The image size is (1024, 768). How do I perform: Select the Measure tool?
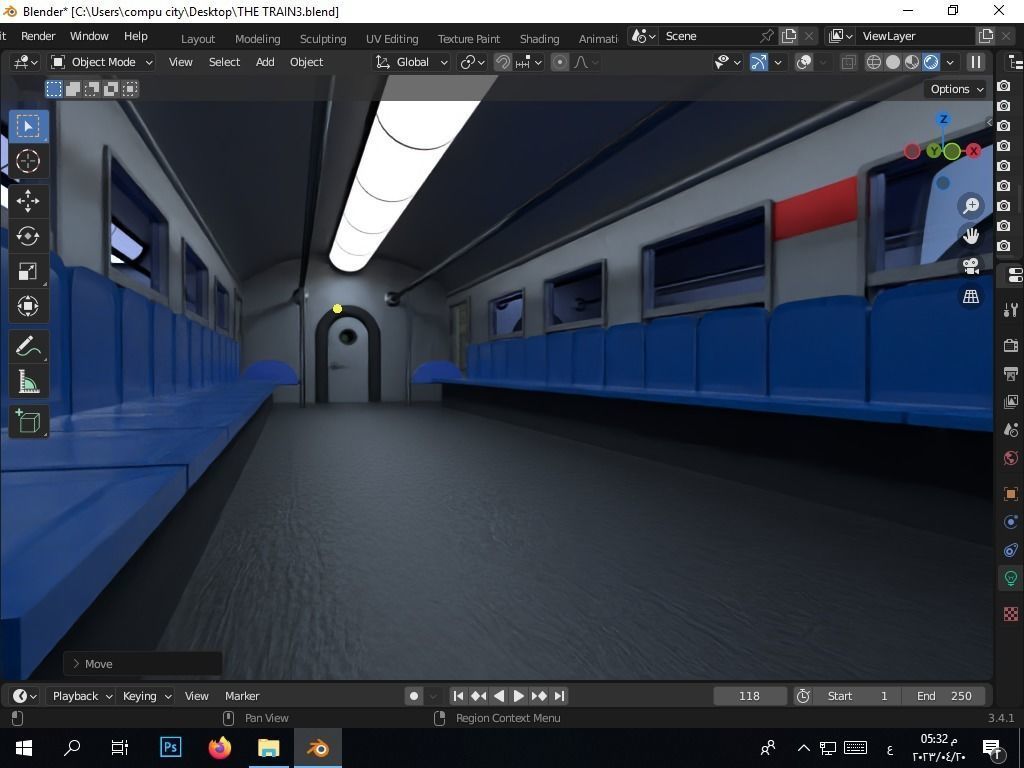pyautogui.click(x=28, y=381)
